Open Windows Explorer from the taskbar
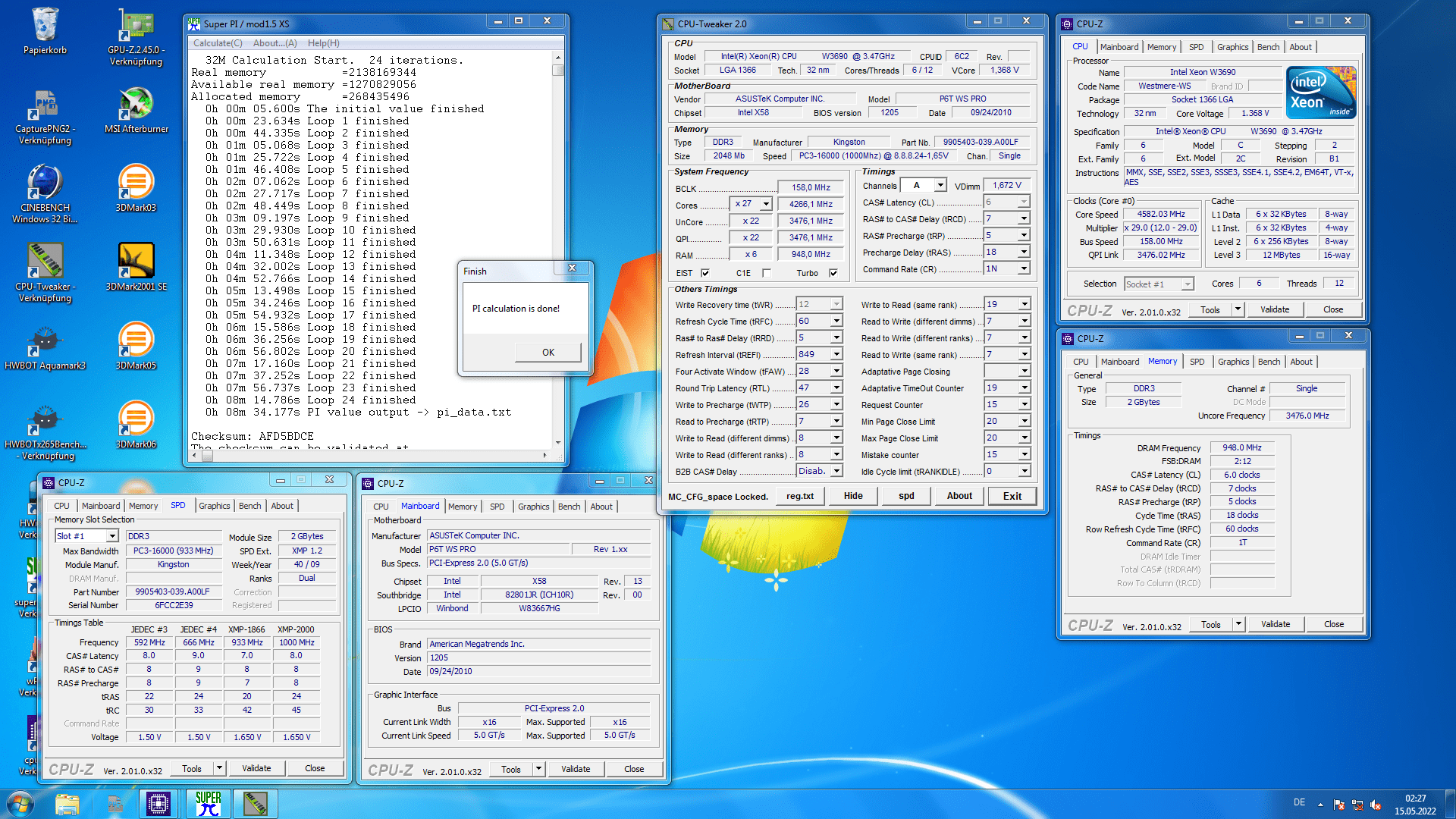The height and width of the screenshot is (819, 1456). pyautogui.click(x=67, y=804)
